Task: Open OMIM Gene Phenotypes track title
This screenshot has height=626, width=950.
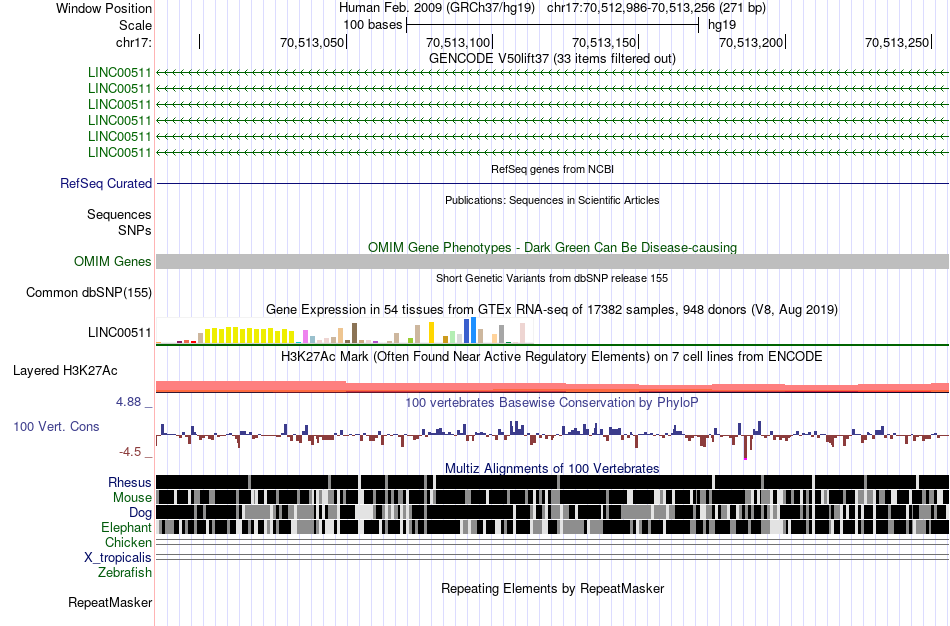Action: [552, 247]
